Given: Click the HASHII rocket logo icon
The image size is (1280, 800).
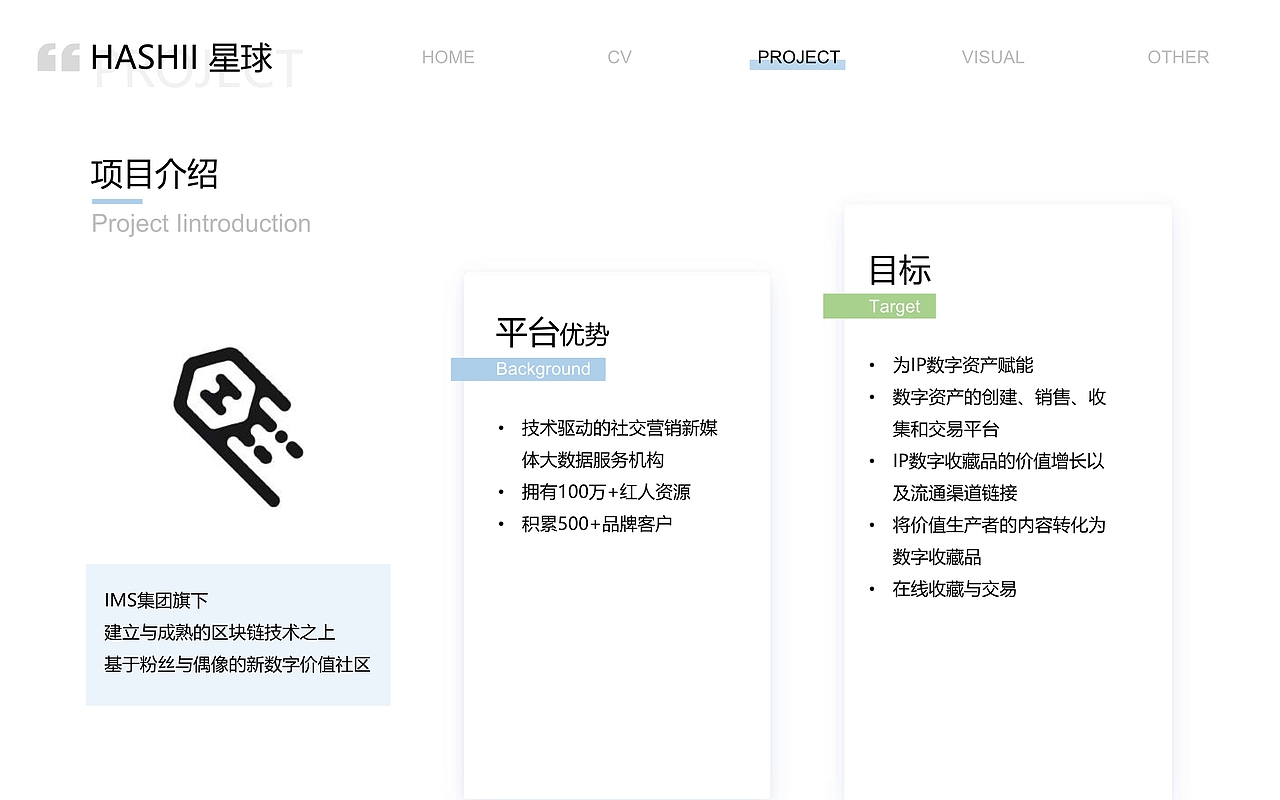Looking at the screenshot, I should (238, 426).
